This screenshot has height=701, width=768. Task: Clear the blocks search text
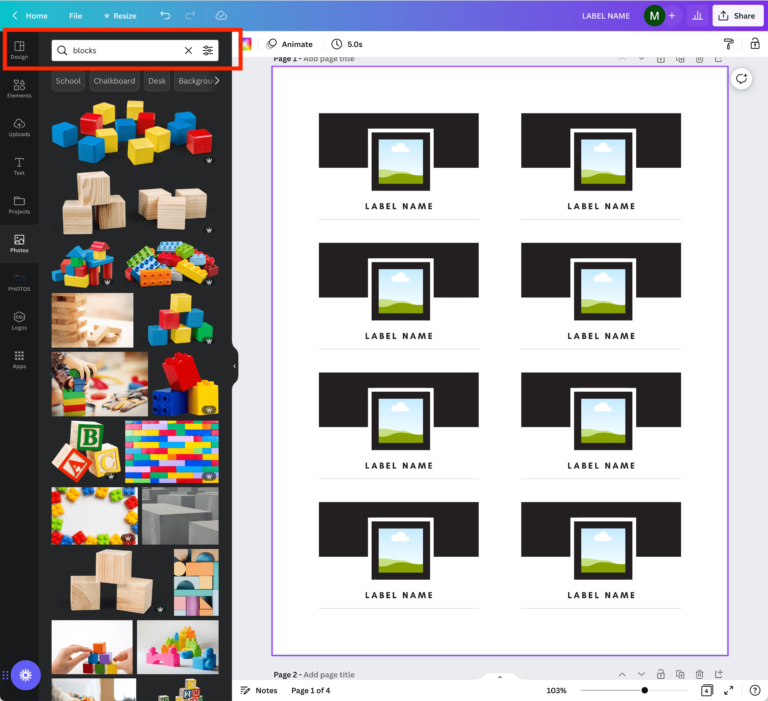[188, 50]
